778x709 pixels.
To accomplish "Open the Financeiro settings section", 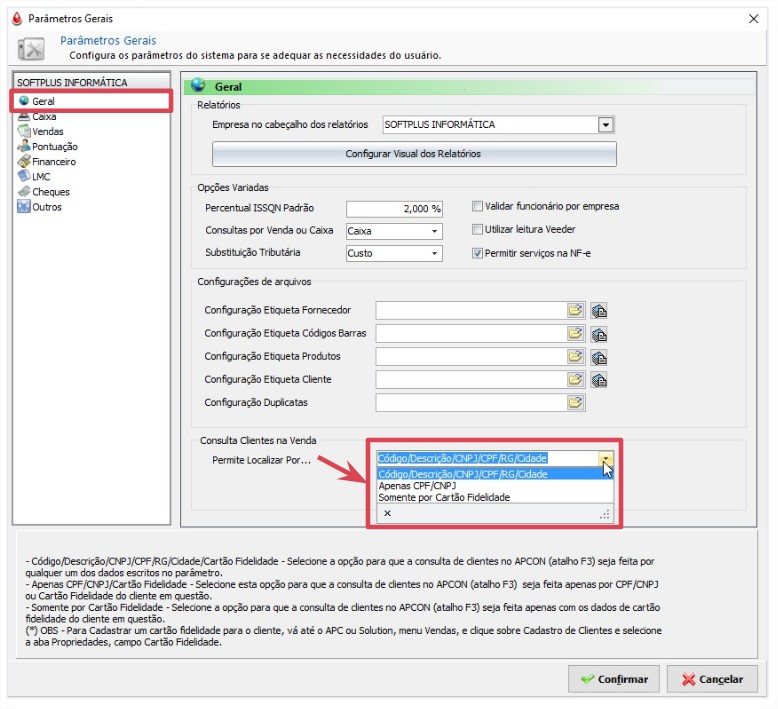I will [x=54, y=162].
